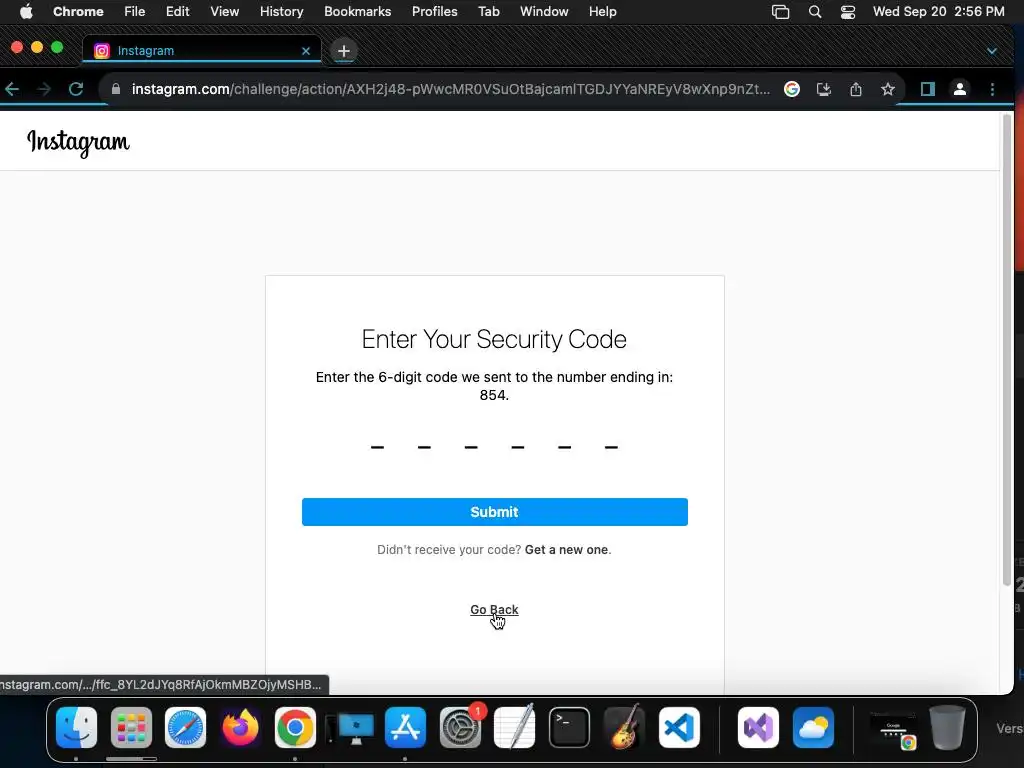The height and width of the screenshot is (768, 1024).
Task: Open Launchpad from the Dock
Action: pos(131,728)
